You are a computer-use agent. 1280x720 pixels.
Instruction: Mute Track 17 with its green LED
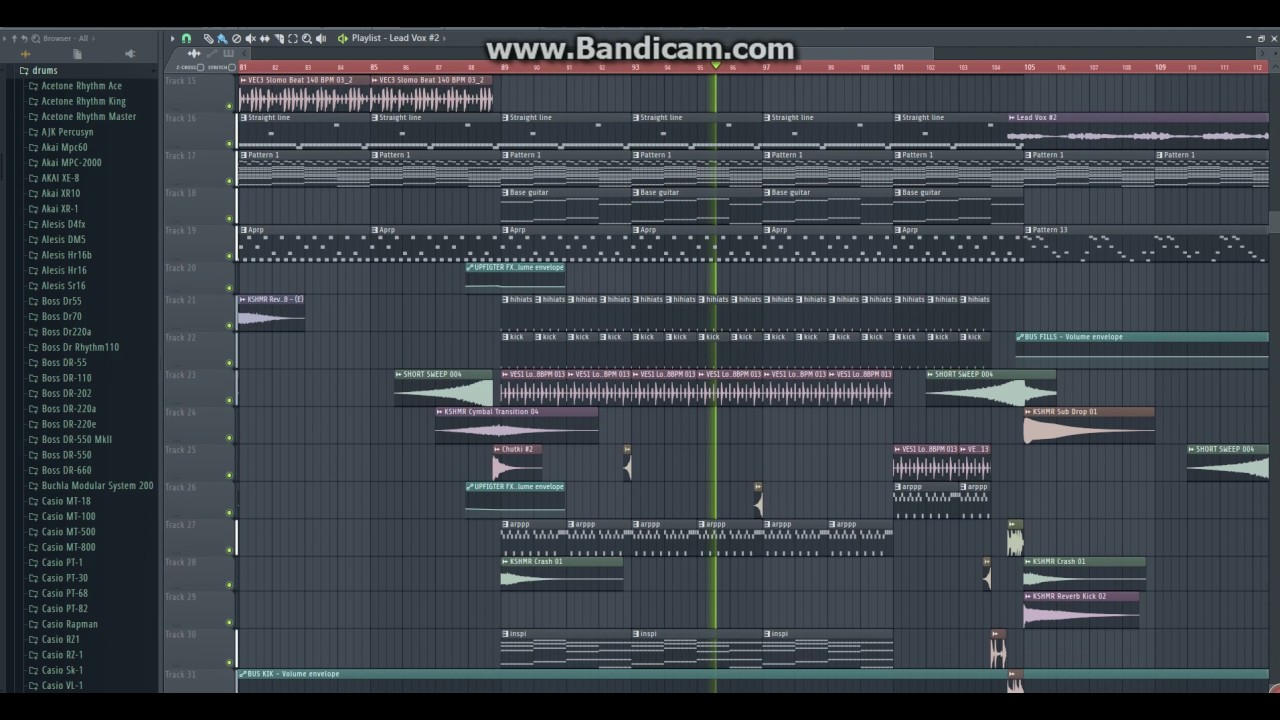(229, 181)
